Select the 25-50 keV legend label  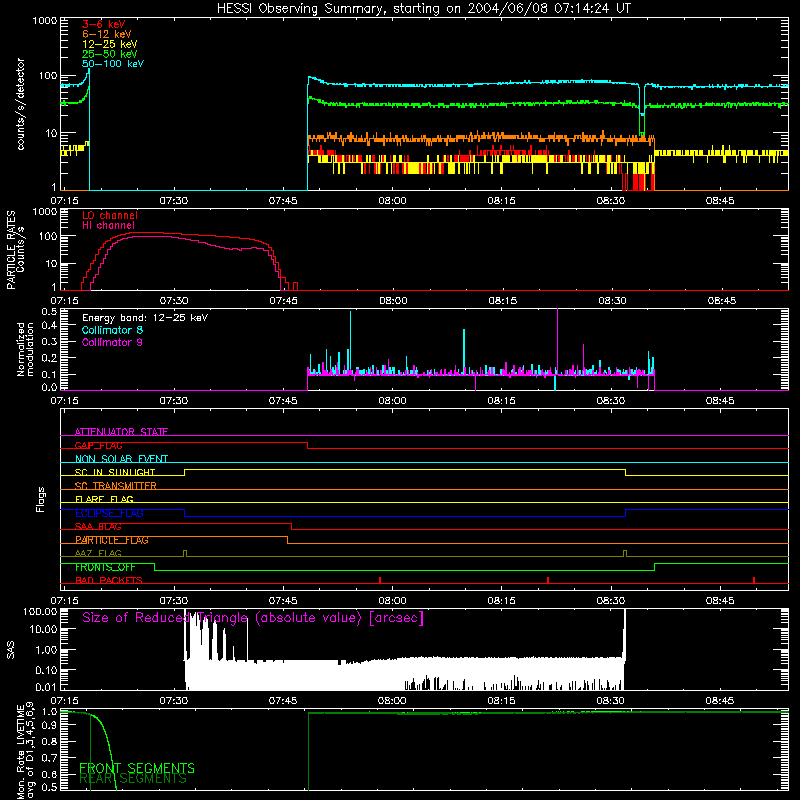(110, 54)
